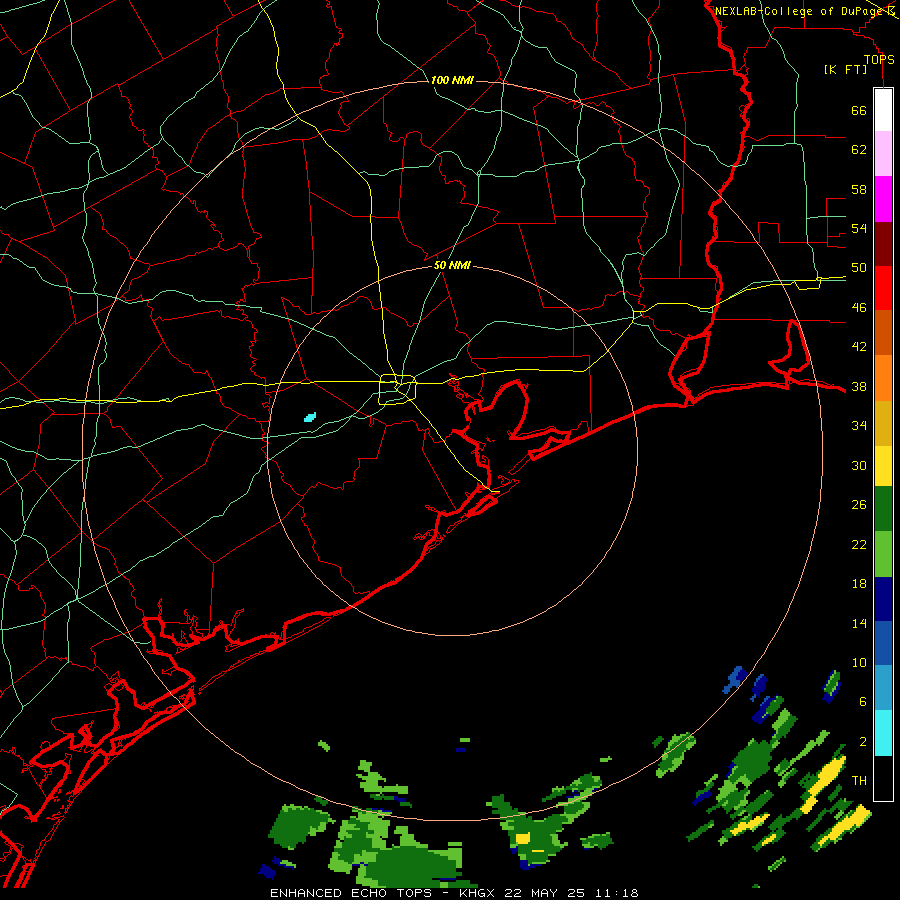Choose the gold legend swatch
Screen dimensions: 900x900
(x=883, y=423)
